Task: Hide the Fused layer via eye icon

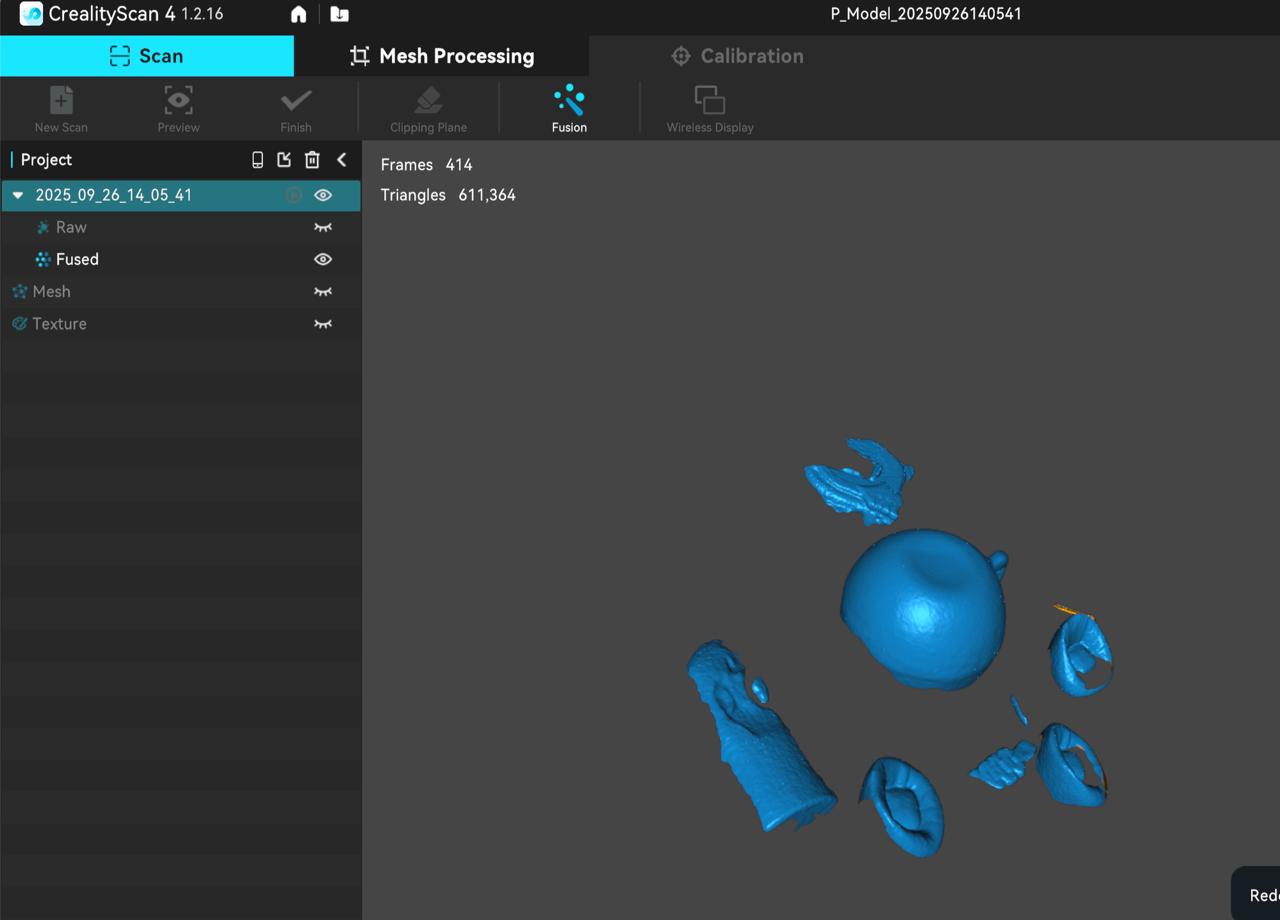Action: click(x=323, y=259)
